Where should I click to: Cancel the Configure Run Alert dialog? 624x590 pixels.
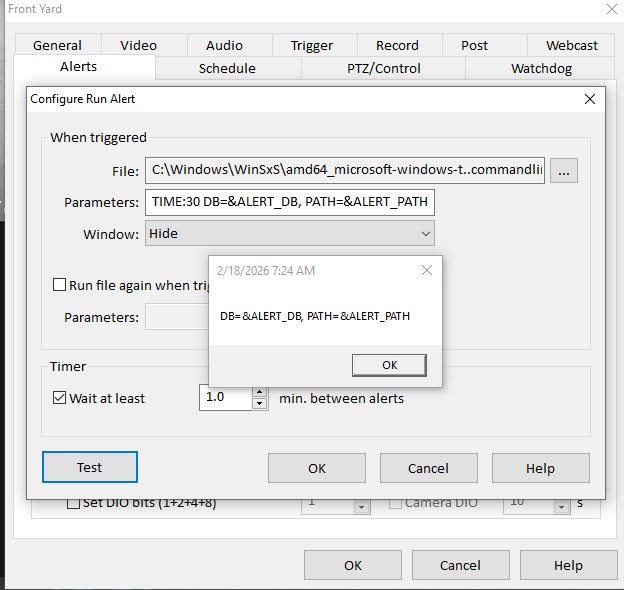click(429, 468)
